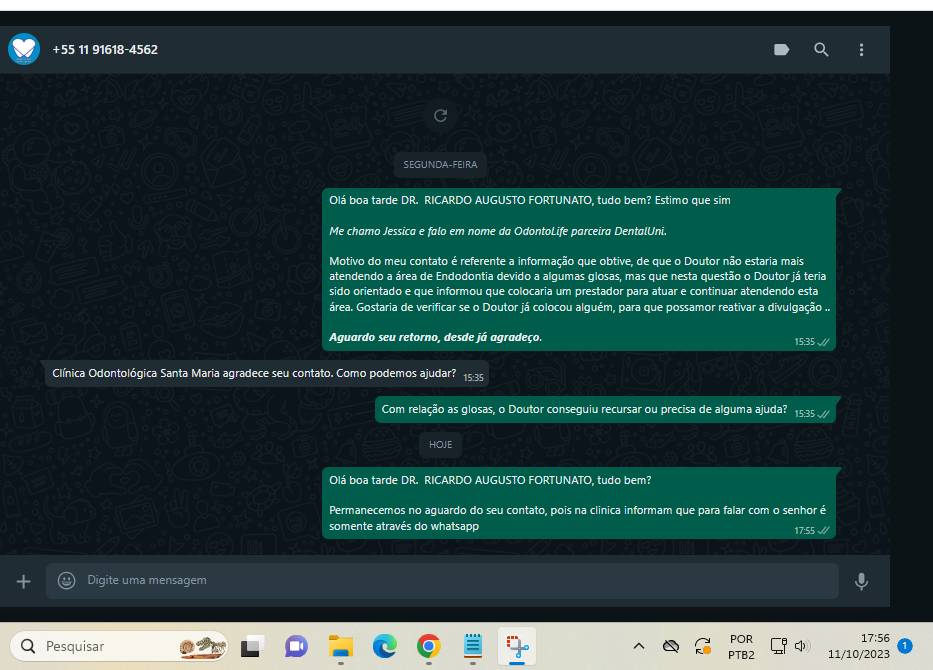Open the Snipping Tool taskbar icon
The width and height of the screenshot is (933, 670).
tap(517, 646)
